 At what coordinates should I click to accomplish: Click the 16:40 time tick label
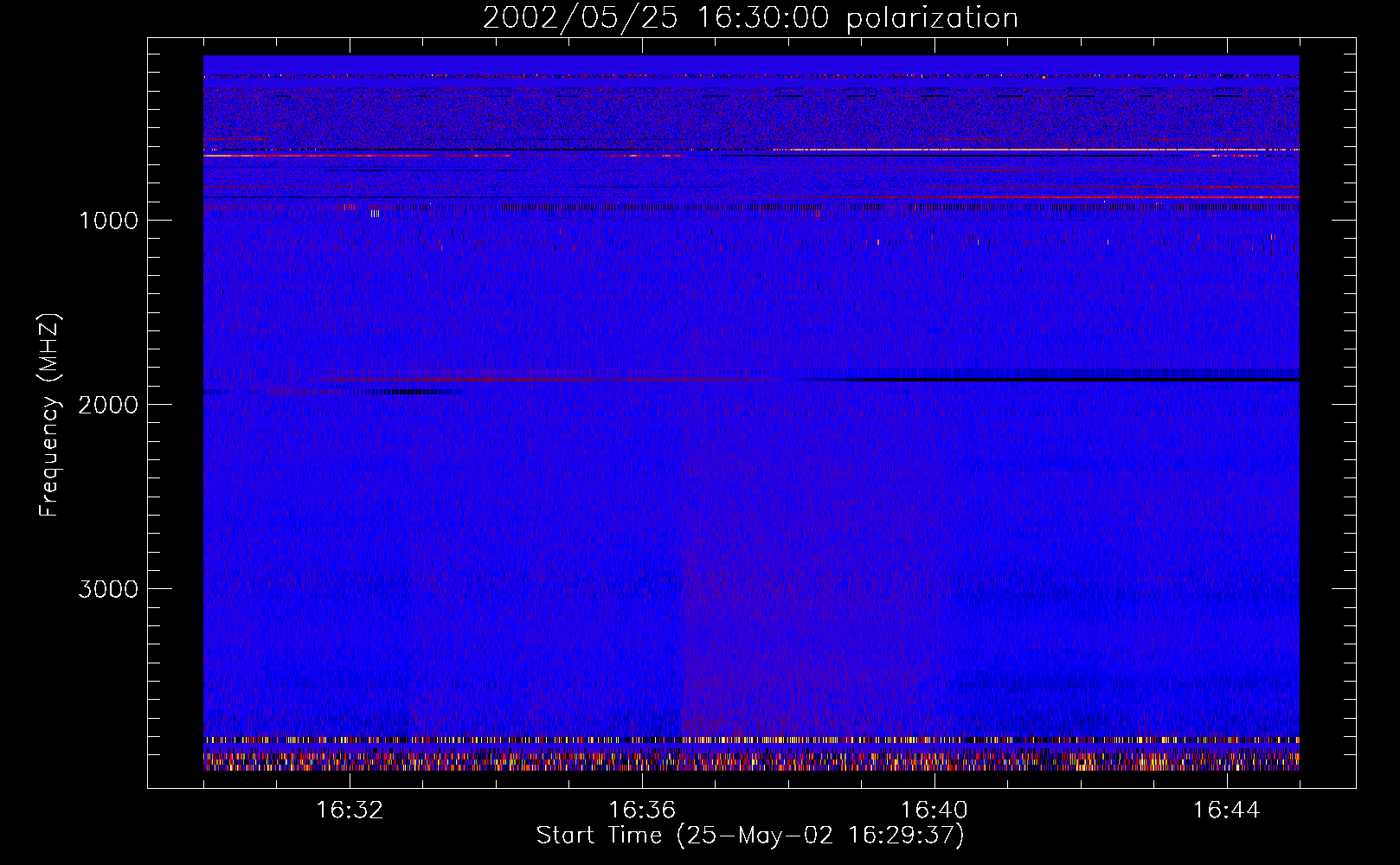coord(934,811)
